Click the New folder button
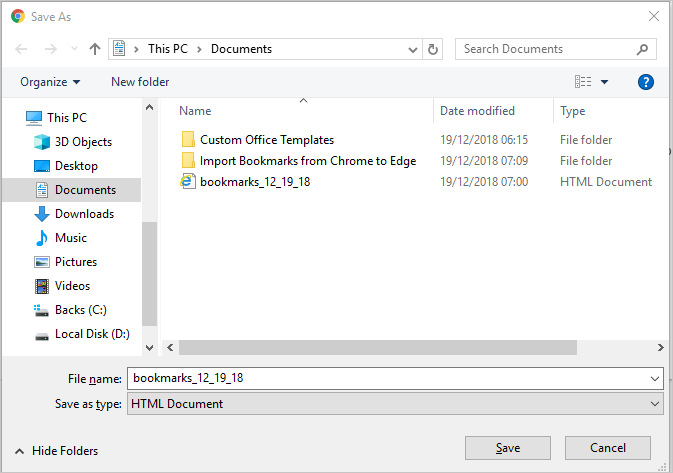673x473 pixels. [140, 82]
